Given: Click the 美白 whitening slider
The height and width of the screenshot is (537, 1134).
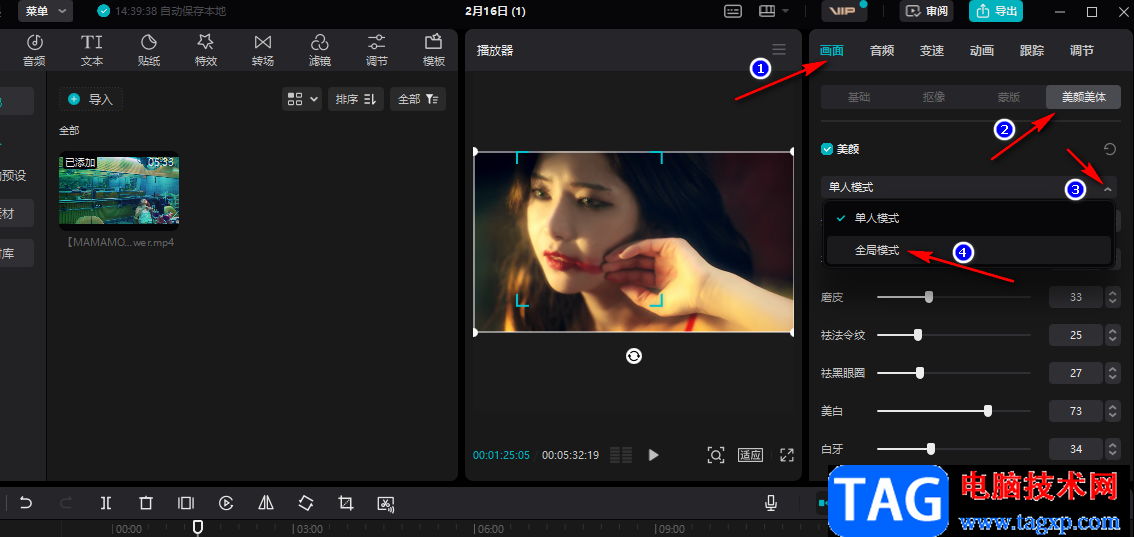Looking at the screenshot, I should 954,411.
